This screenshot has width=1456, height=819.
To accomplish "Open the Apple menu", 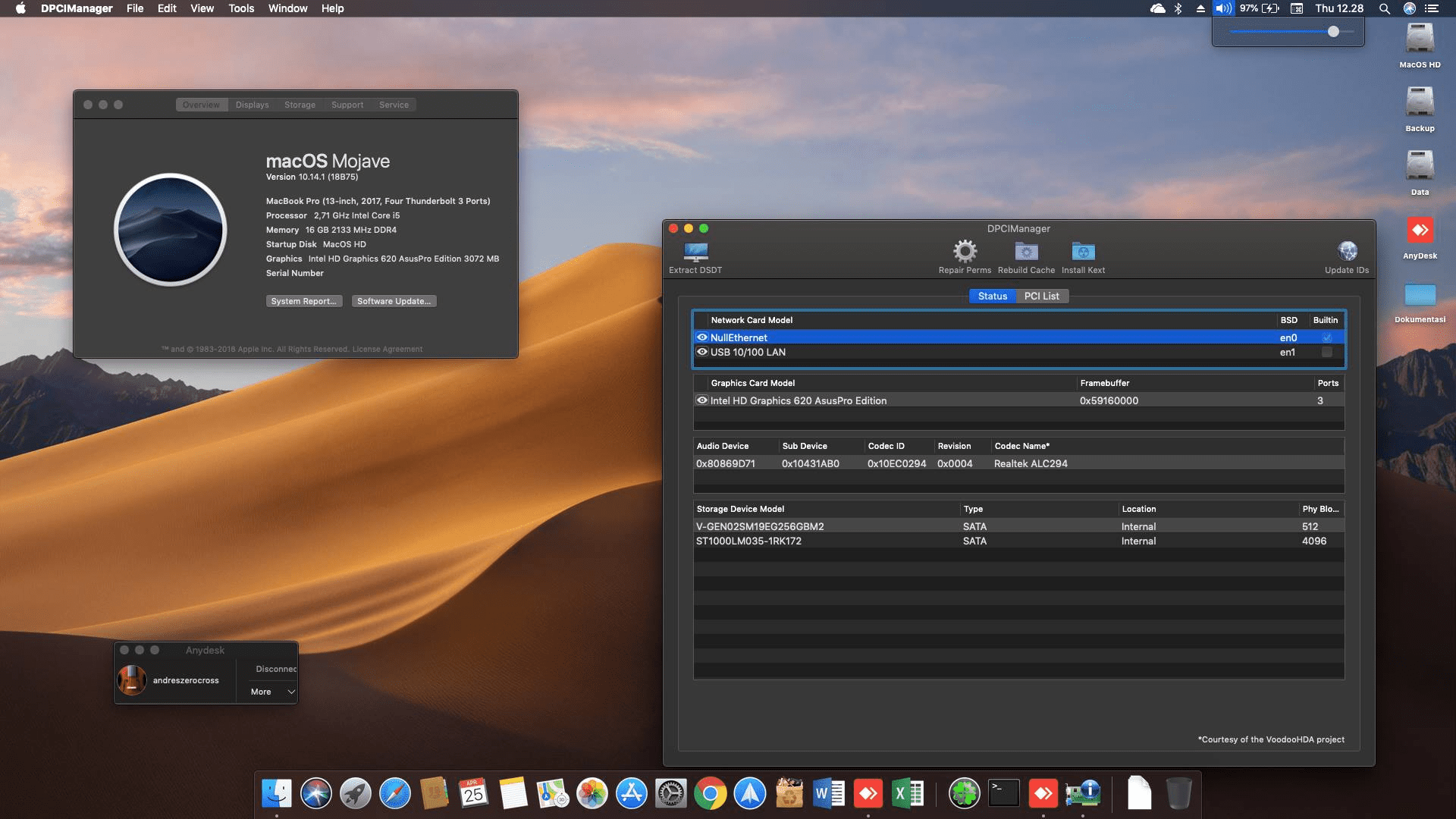I will 20,8.
